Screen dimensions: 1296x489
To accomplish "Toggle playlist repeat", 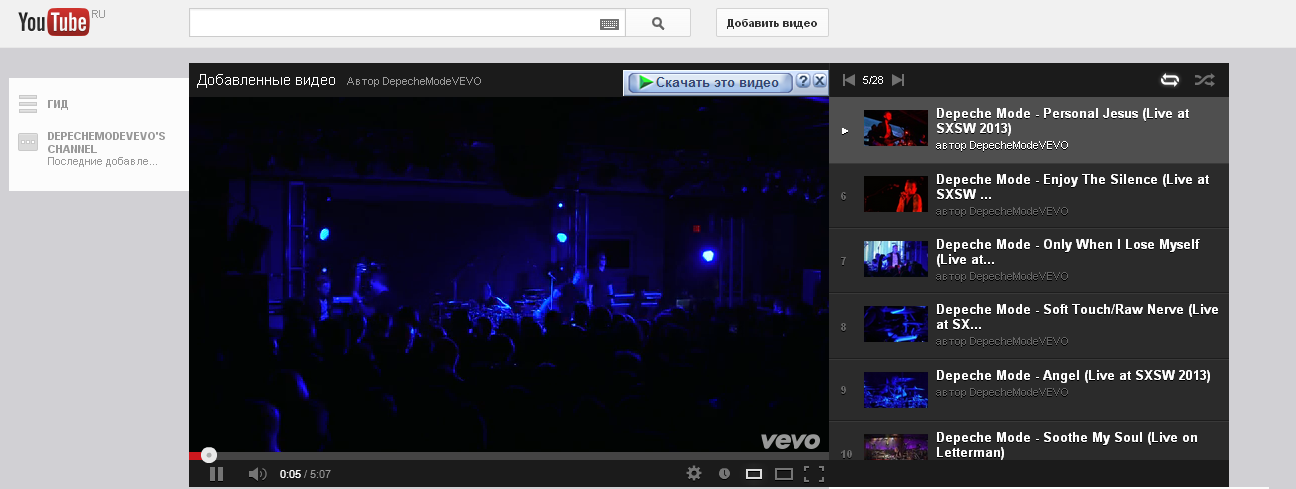I will pyautogui.click(x=1169, y=80).
